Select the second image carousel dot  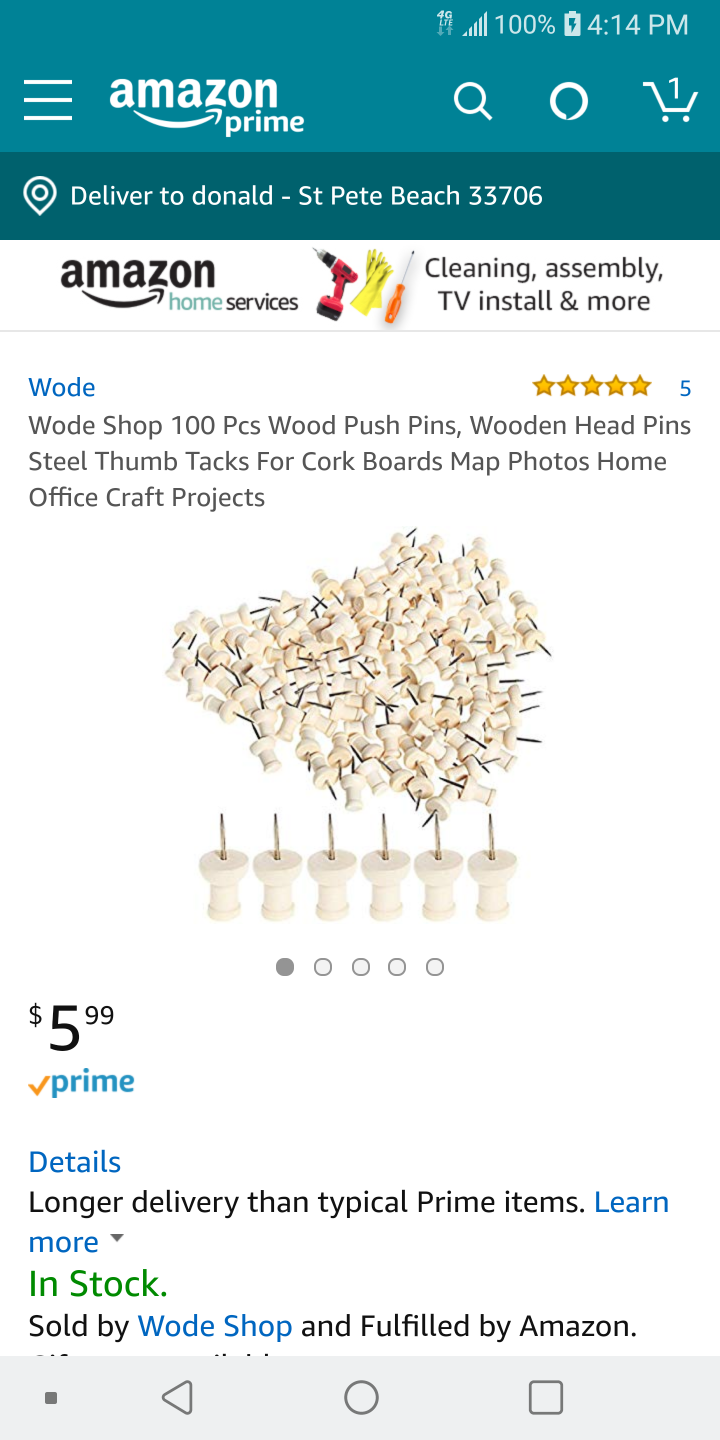pyautogui.click(x=322, y=967)
